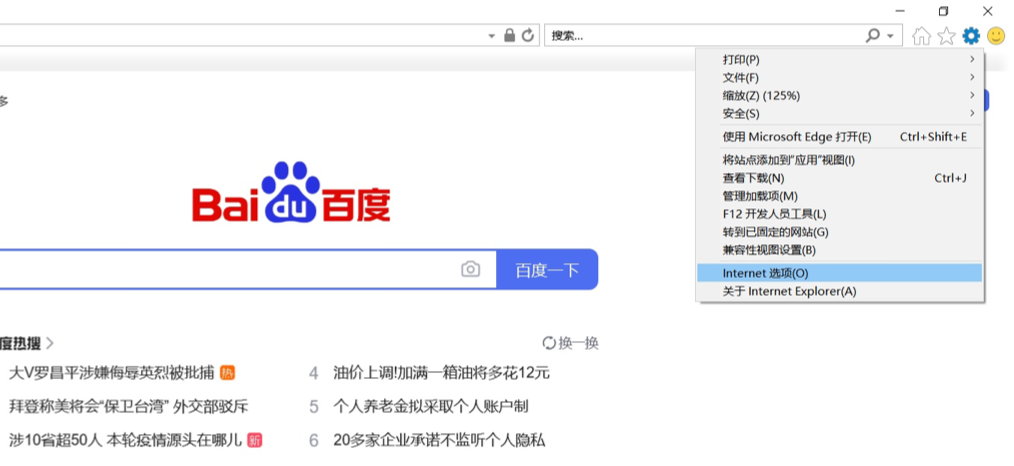
Task: Open Favorites star icon
Action: pos(947,36)
